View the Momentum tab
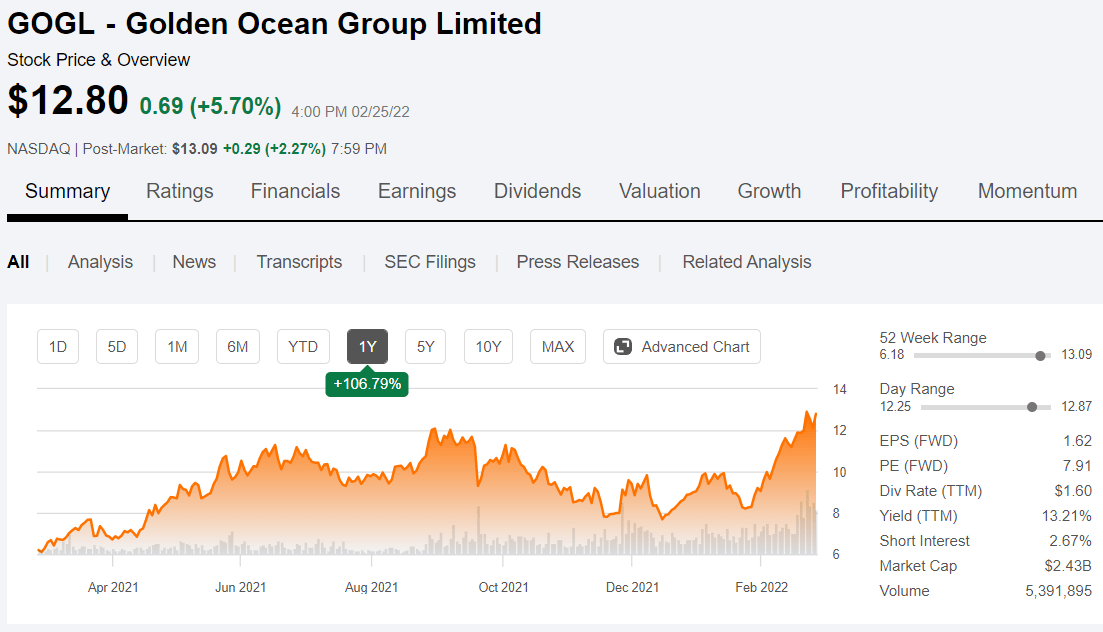 click(x=1027, y=191)
